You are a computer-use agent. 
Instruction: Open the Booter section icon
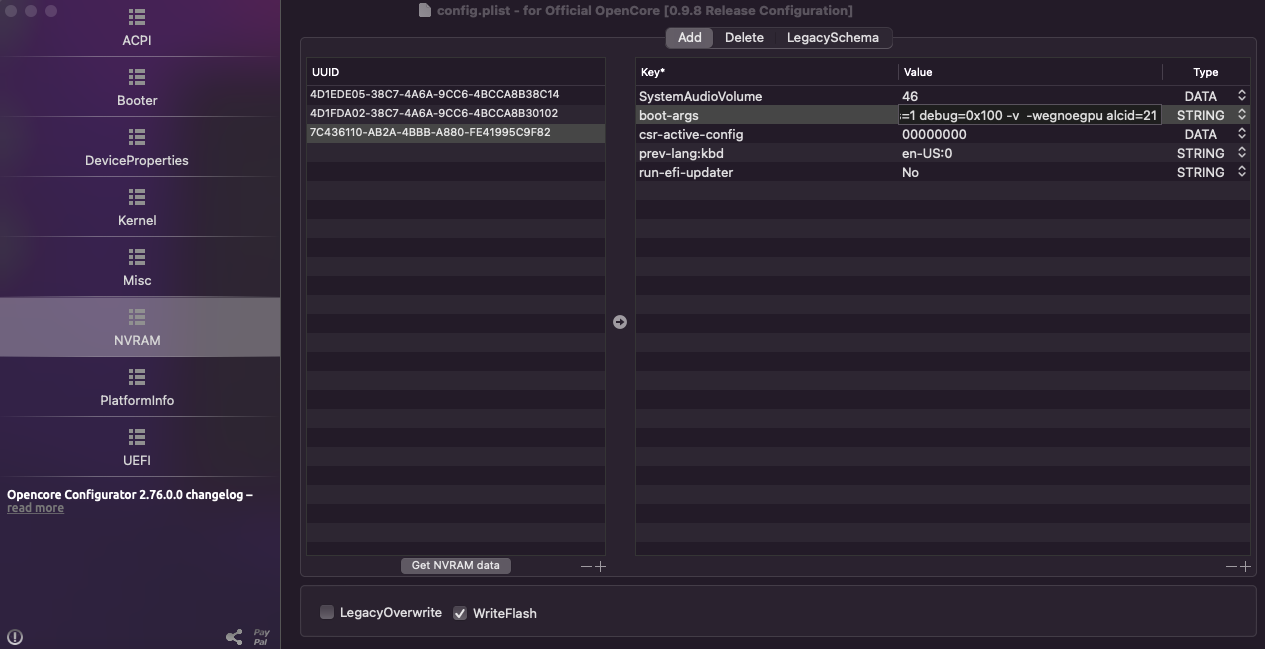coord(137,78)
